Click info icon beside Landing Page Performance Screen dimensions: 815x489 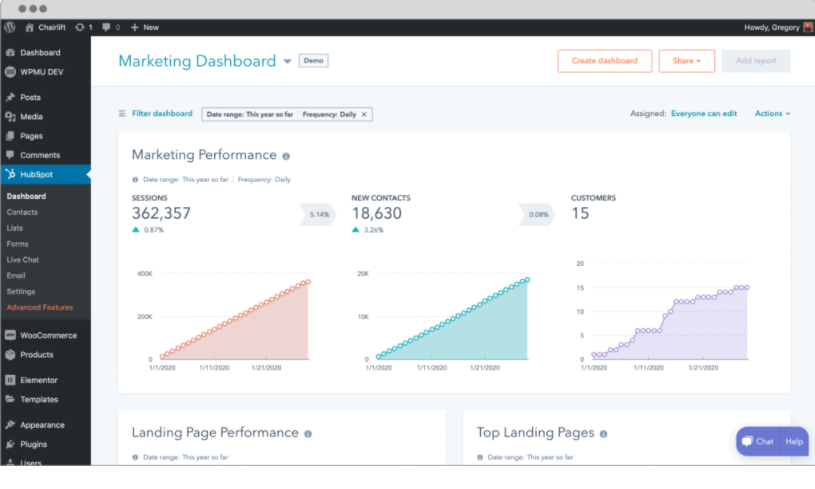(308, 434)
